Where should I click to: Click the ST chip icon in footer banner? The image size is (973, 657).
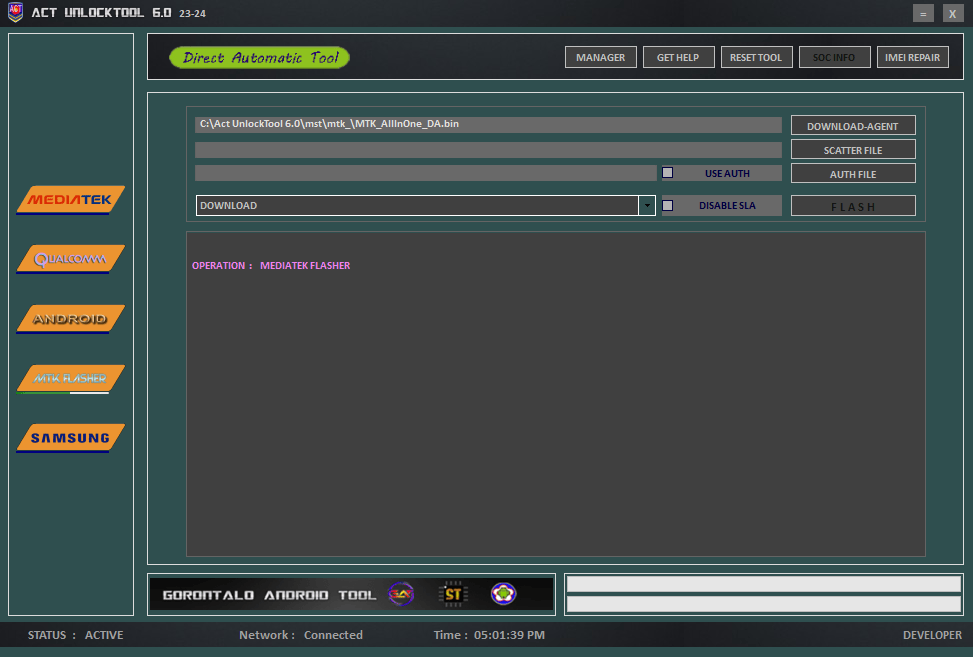point(451,593)
